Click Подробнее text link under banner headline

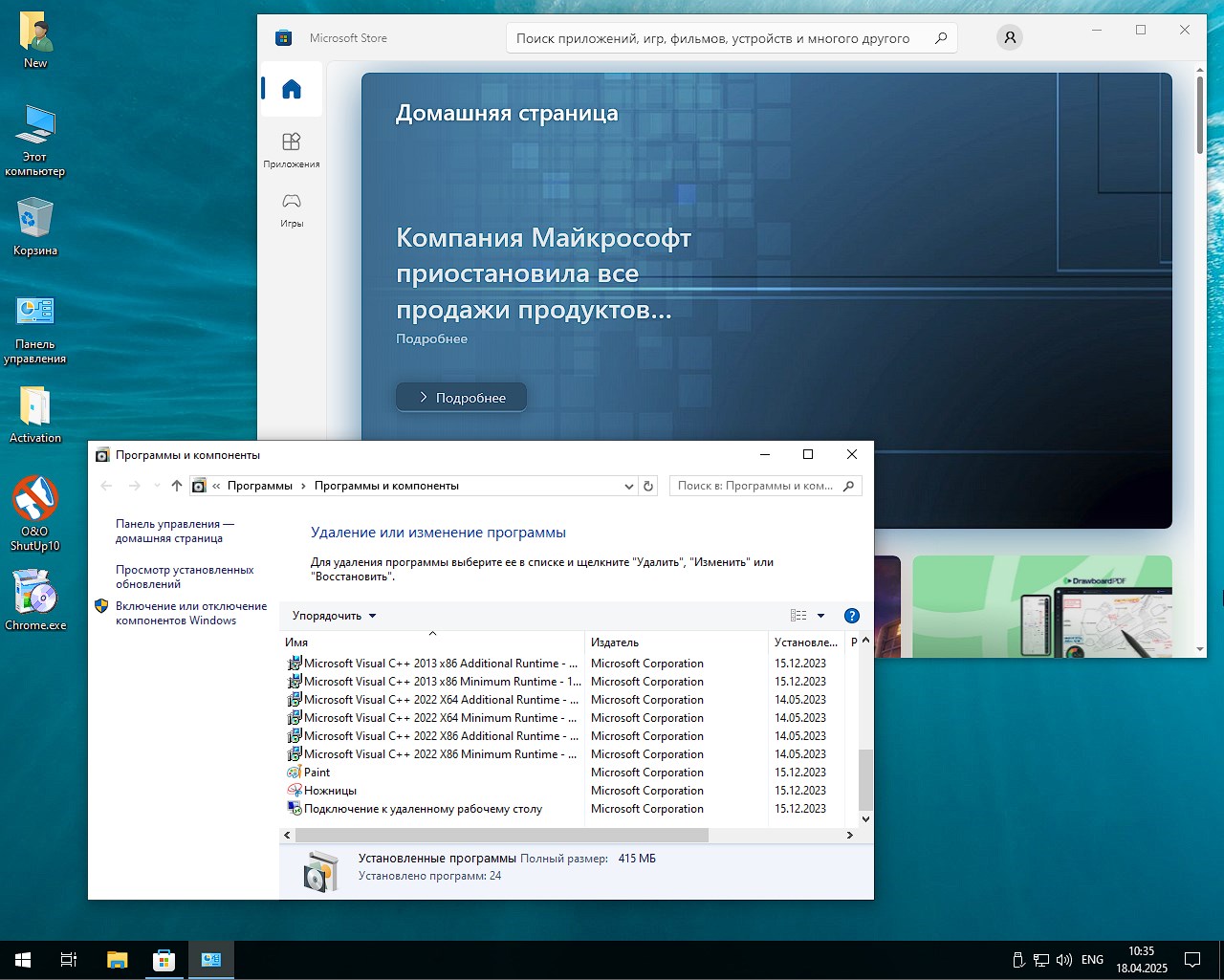pos(431,339)
